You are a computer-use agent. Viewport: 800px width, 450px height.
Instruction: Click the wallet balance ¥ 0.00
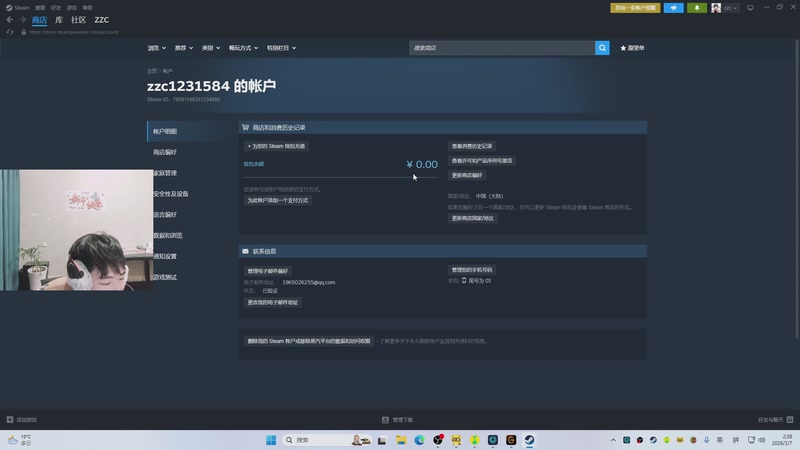coord(422,164)
